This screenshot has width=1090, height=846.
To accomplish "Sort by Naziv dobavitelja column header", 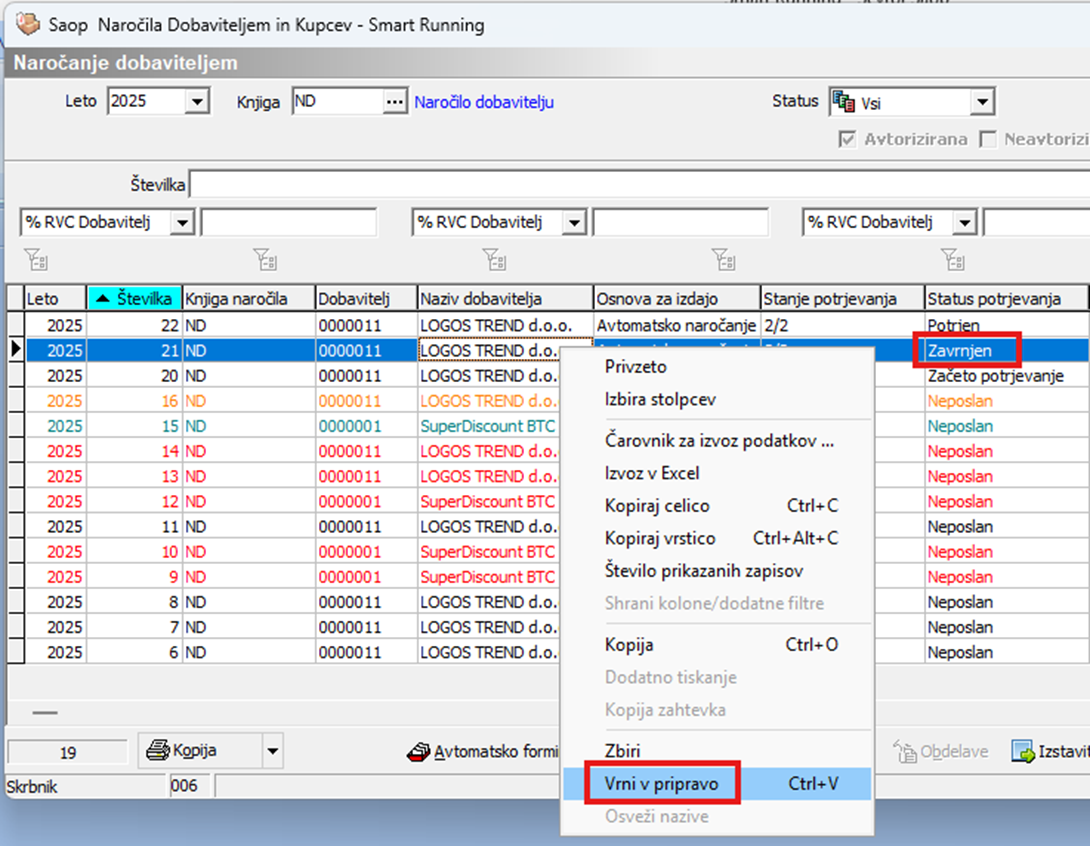I will click(505, 299).
